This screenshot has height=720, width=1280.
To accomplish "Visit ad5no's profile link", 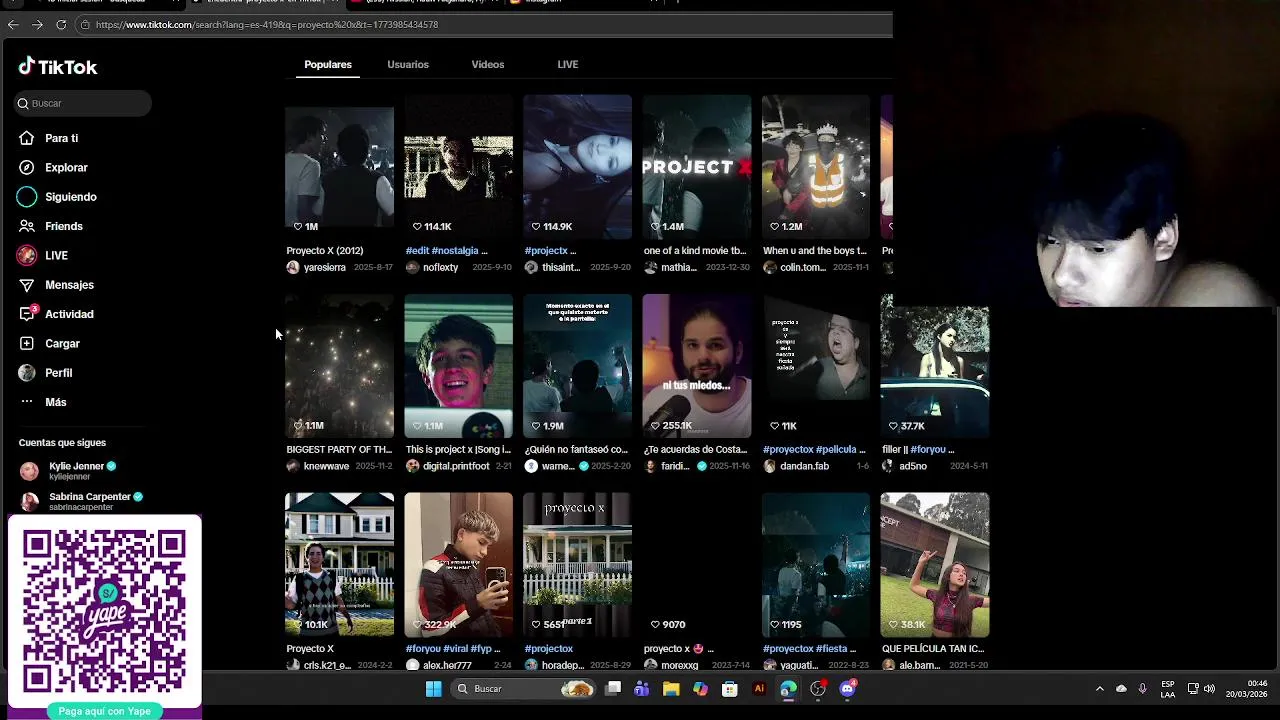I will (x=913, y=467).
